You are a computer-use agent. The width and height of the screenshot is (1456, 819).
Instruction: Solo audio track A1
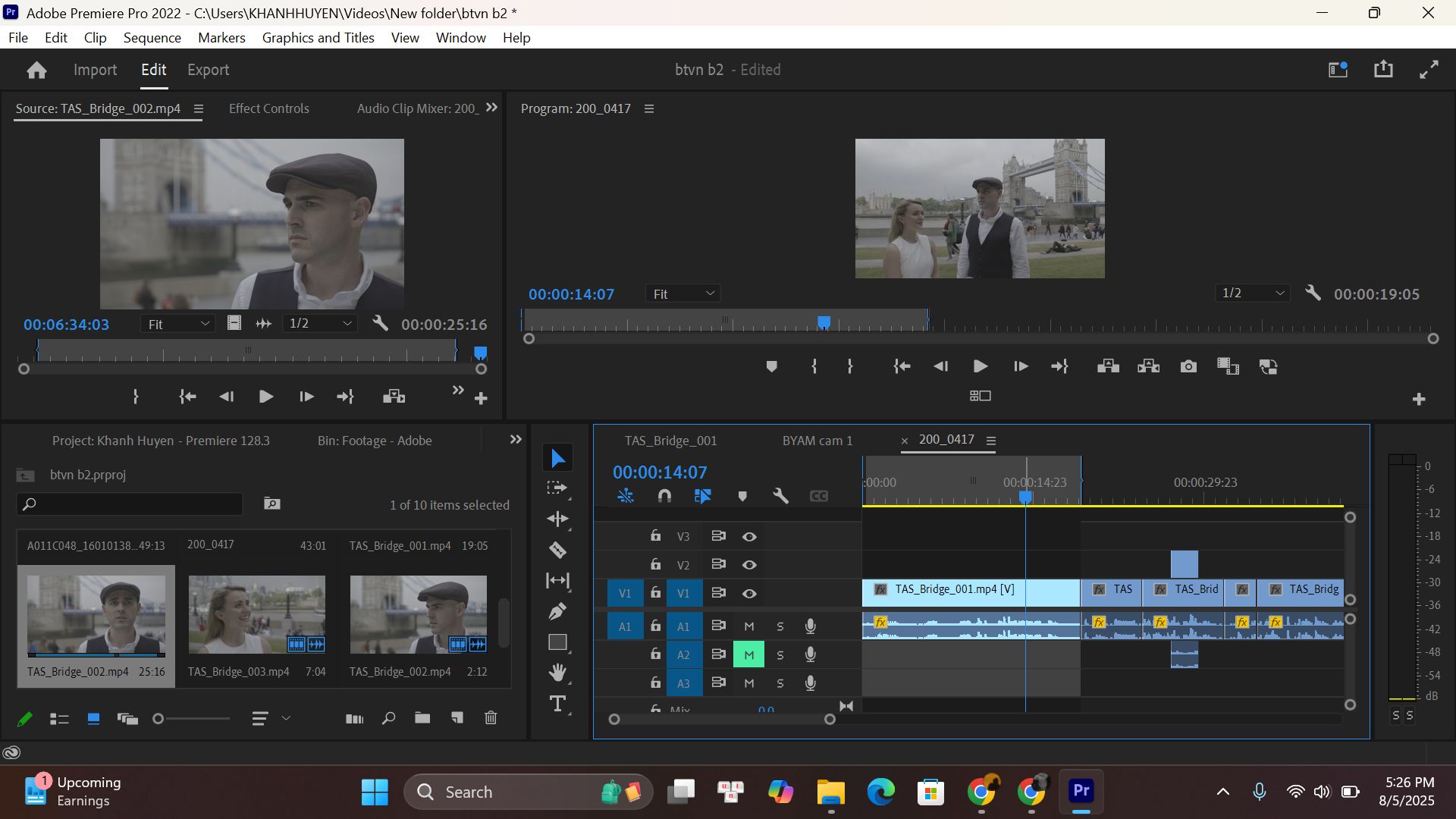[x=780, y=626]
